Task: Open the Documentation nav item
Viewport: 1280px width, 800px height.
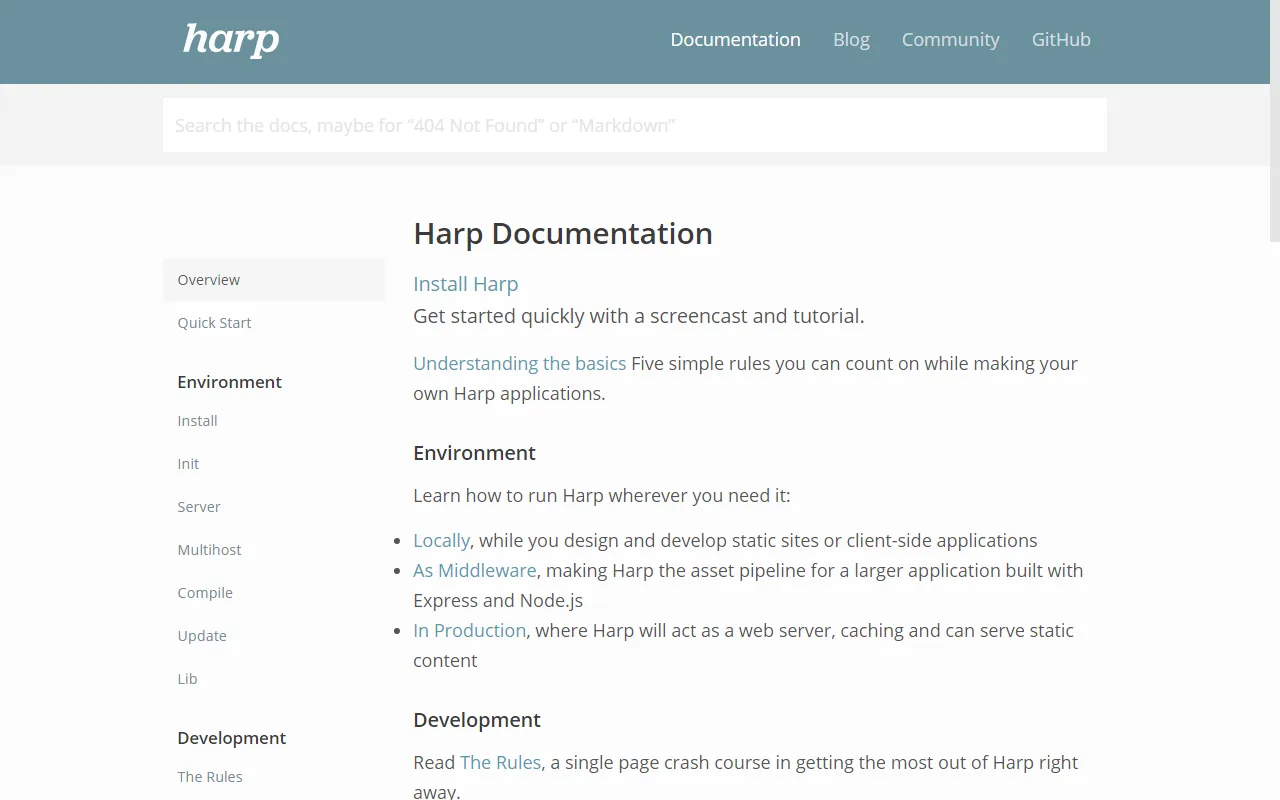Action: [735, 40]
